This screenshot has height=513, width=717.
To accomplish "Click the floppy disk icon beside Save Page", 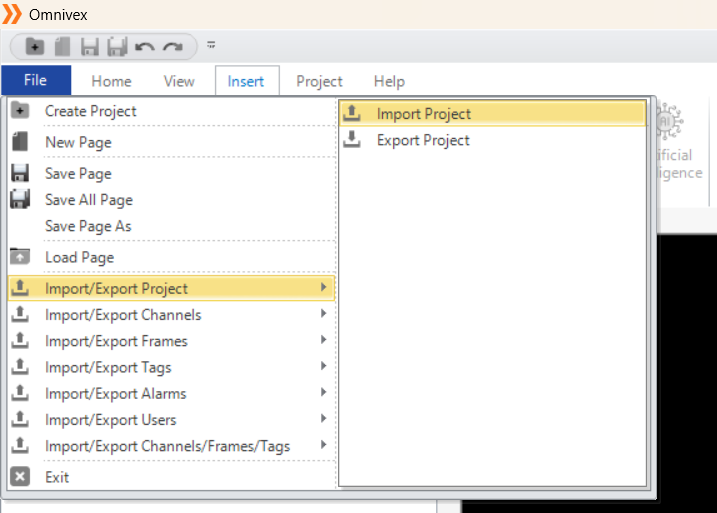I will (x=20, y=173).
